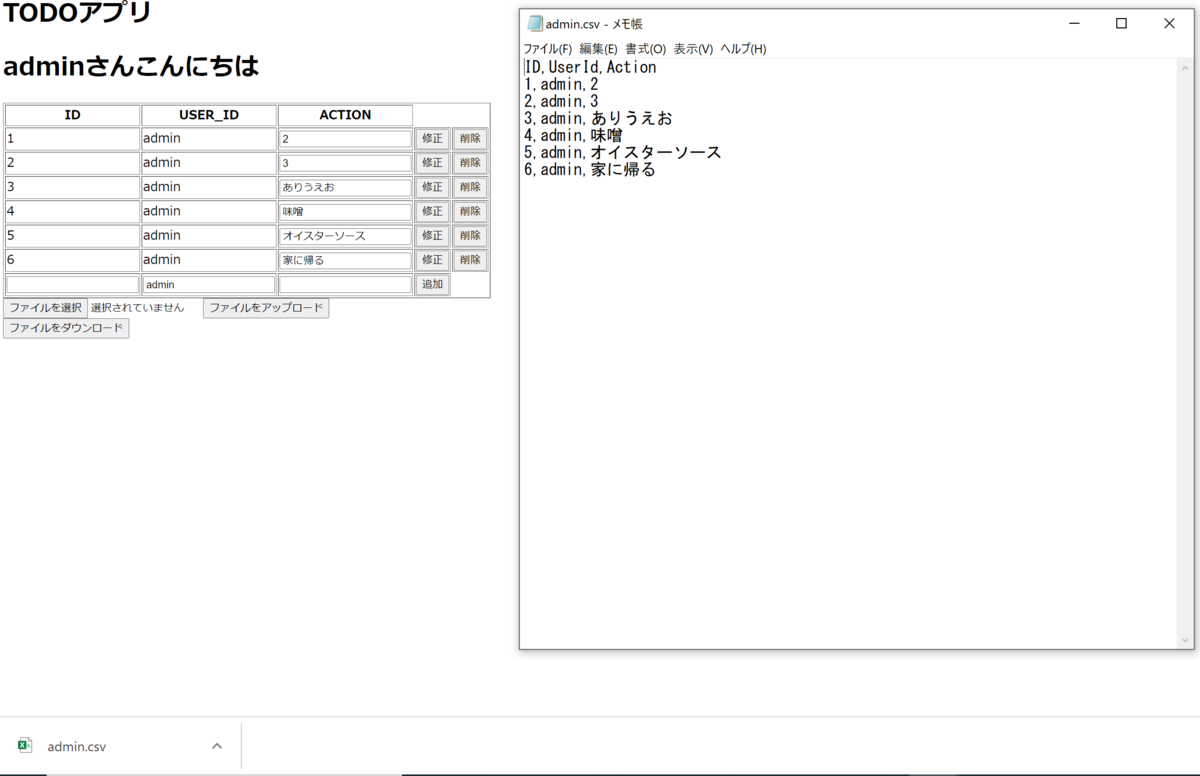Click 修正 for the 家に帰る row

tap(432, 260)
